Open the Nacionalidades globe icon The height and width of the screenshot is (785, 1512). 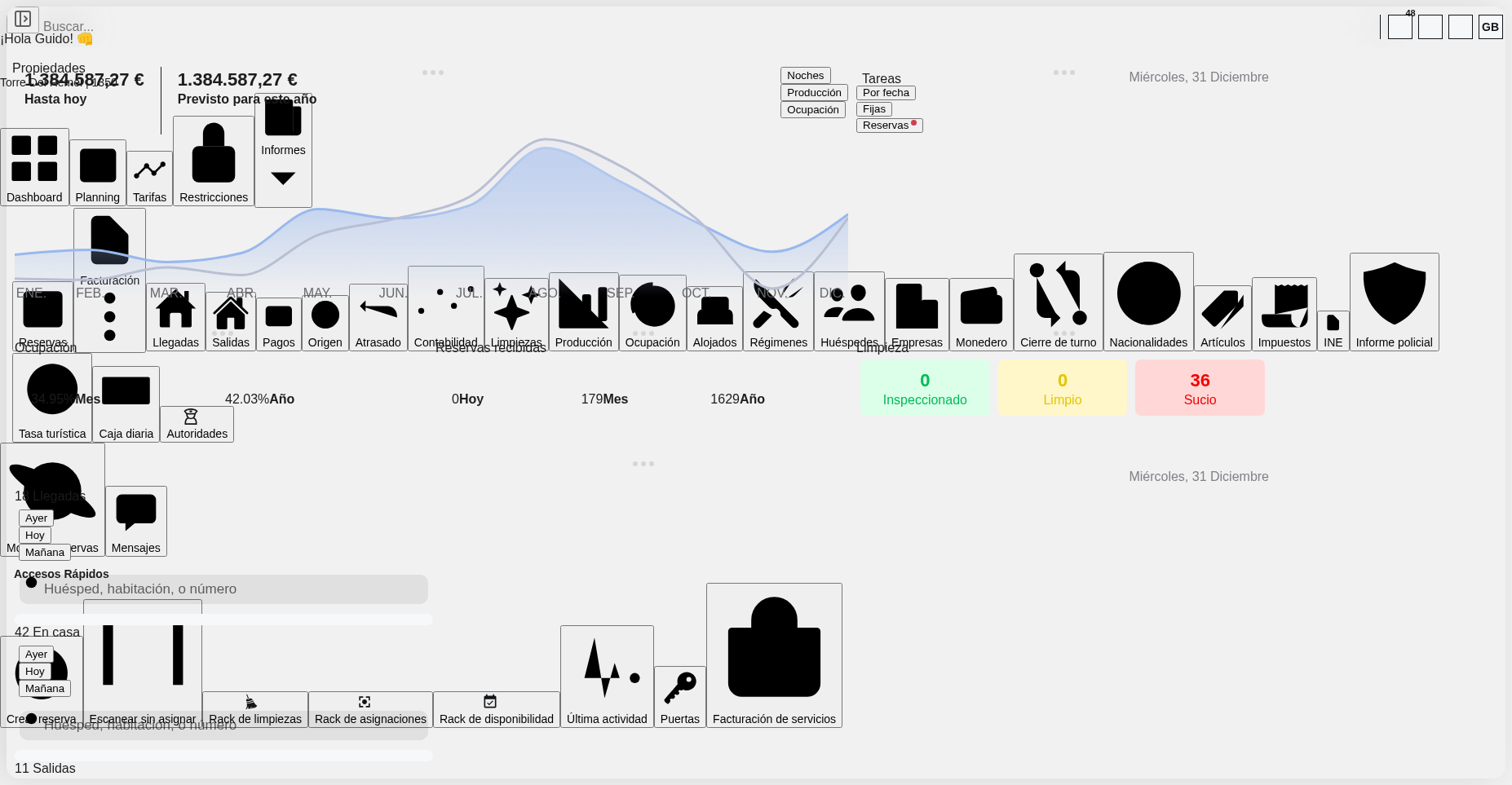point(1147,301)
